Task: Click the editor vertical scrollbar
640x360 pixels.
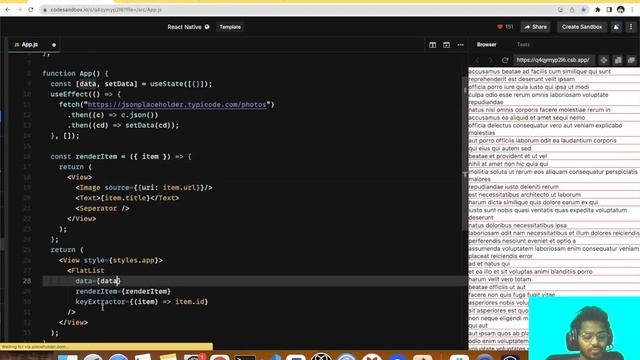Action: click(464, 155)
